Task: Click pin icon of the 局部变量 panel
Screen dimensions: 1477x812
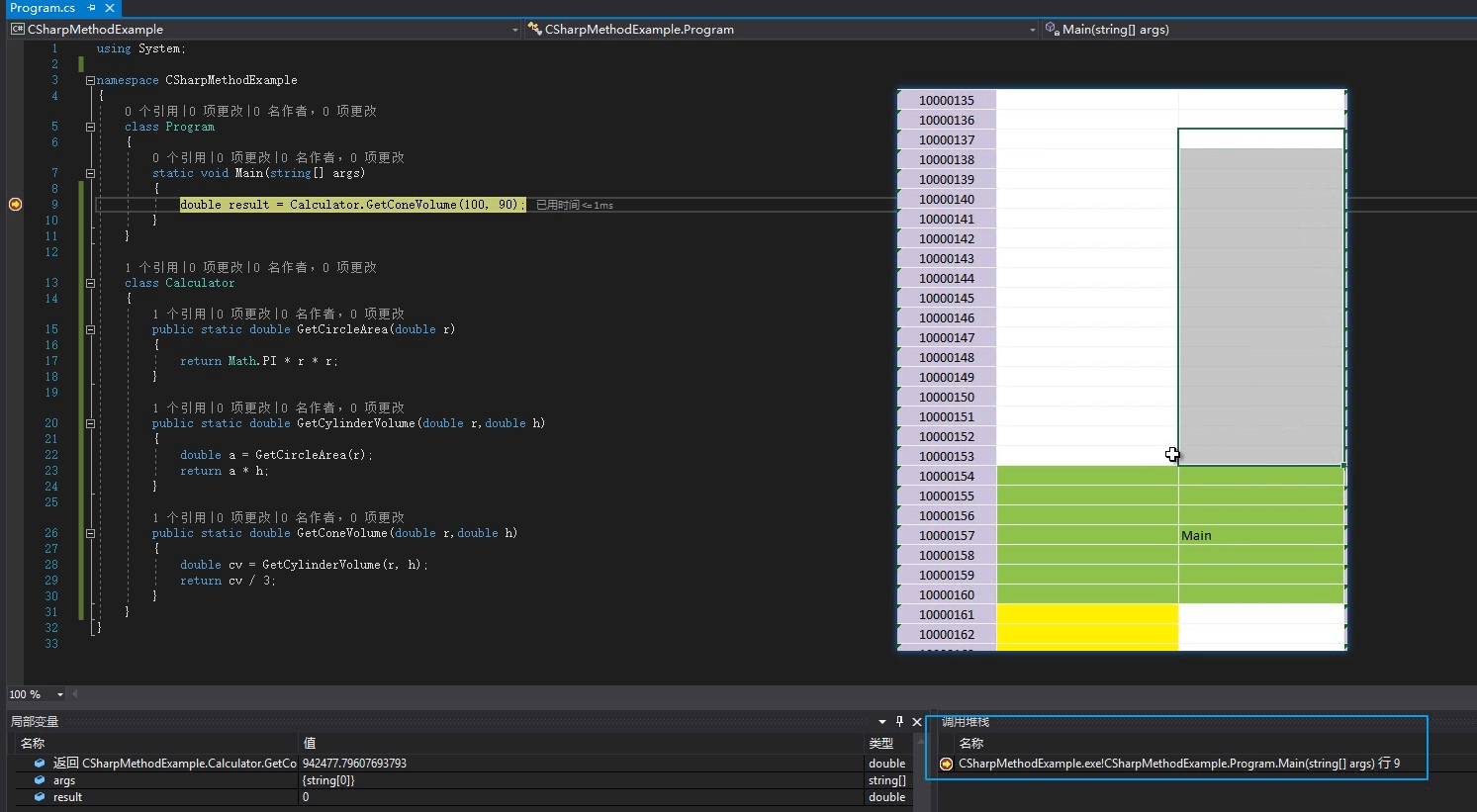Action: coord(899,722)
